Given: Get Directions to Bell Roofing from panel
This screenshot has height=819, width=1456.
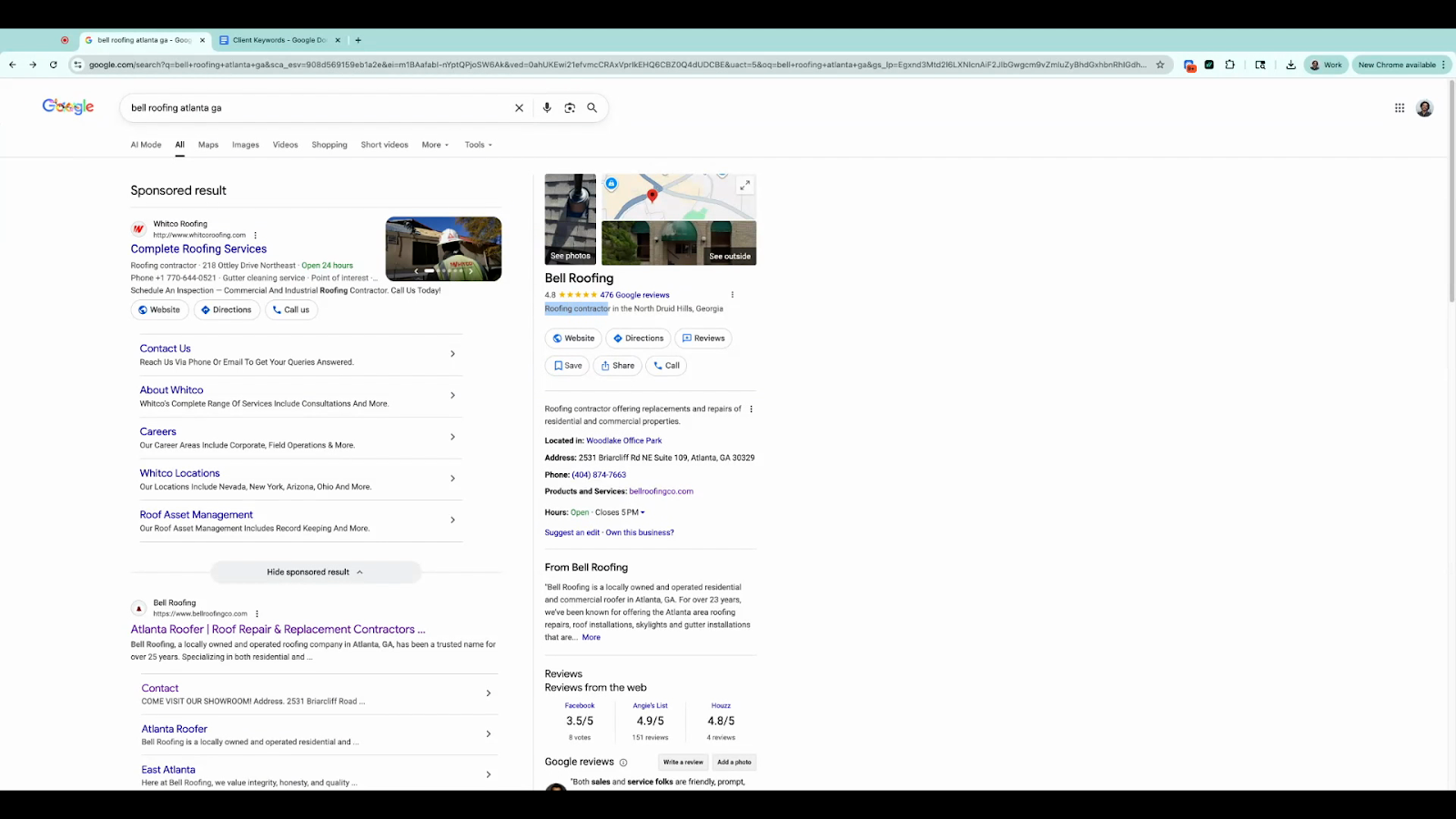Looking at the screenshot, I should point(638,339).
